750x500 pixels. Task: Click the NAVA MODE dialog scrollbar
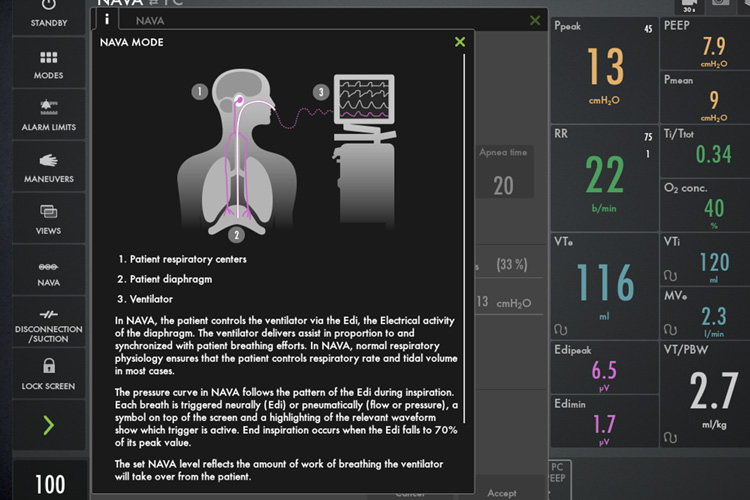point(465,200)
